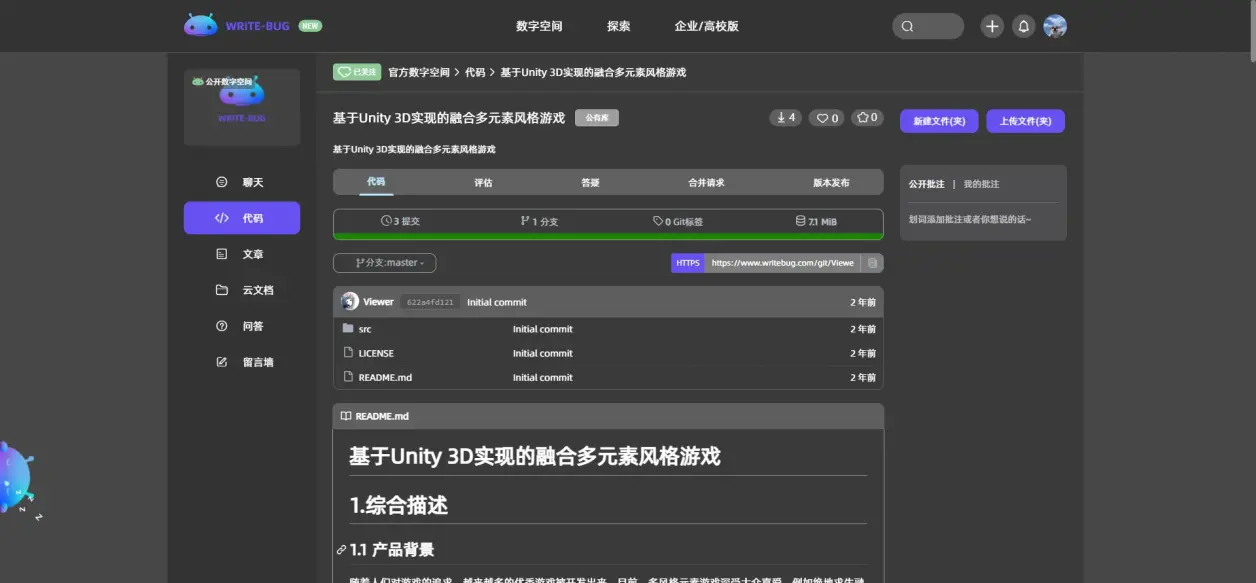The height and width of the screenshot is (583, 1256).
Task: Click 2 年前 timestamp in src row
Action: tap(863, 329)
